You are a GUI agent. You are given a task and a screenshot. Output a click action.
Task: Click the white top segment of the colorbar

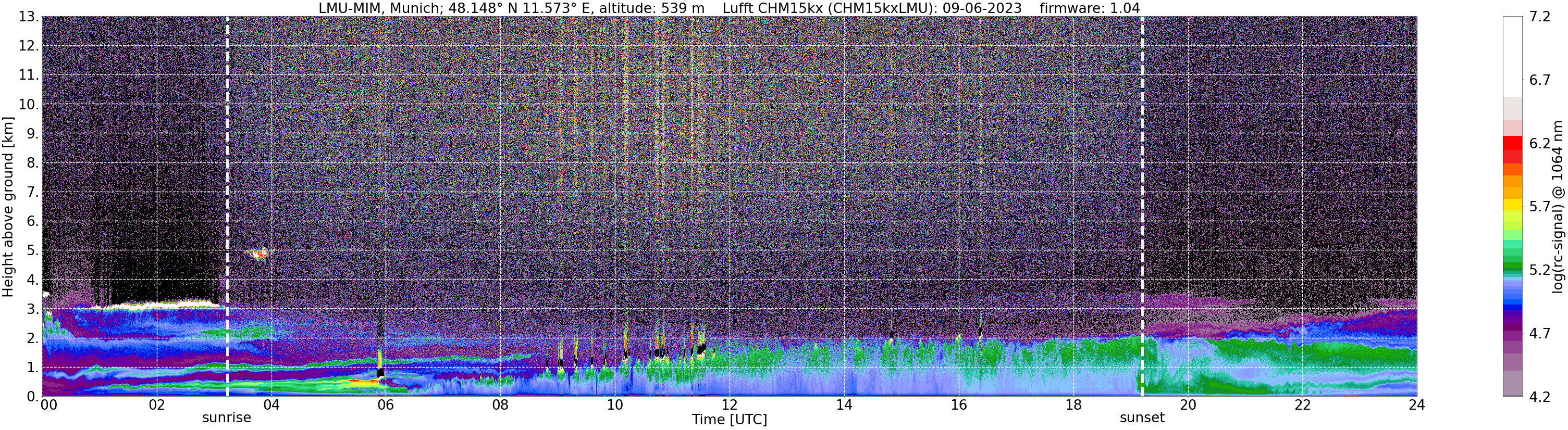point(1512,57)
